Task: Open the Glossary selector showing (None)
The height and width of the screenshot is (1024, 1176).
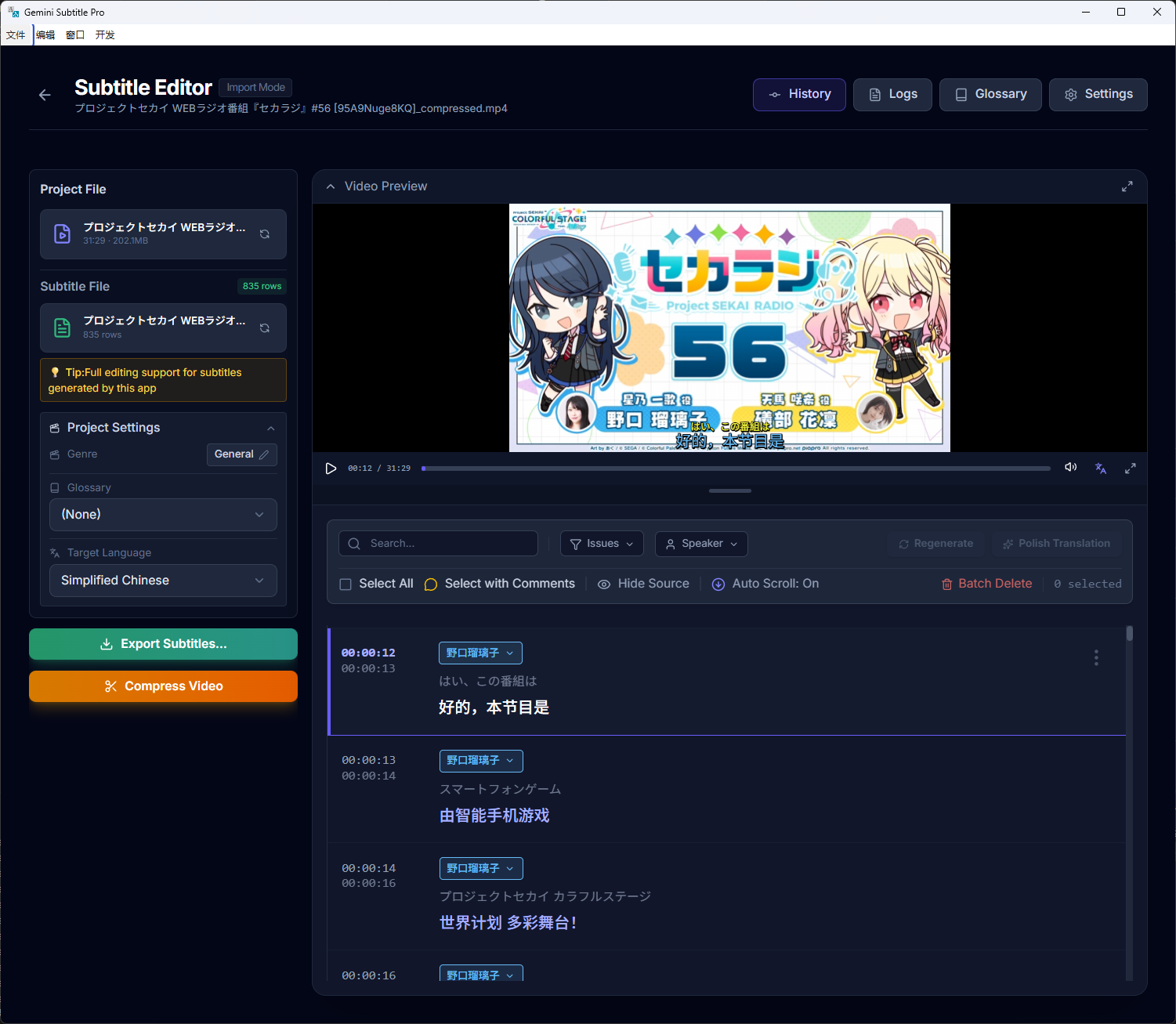Action: coord(162,515)
